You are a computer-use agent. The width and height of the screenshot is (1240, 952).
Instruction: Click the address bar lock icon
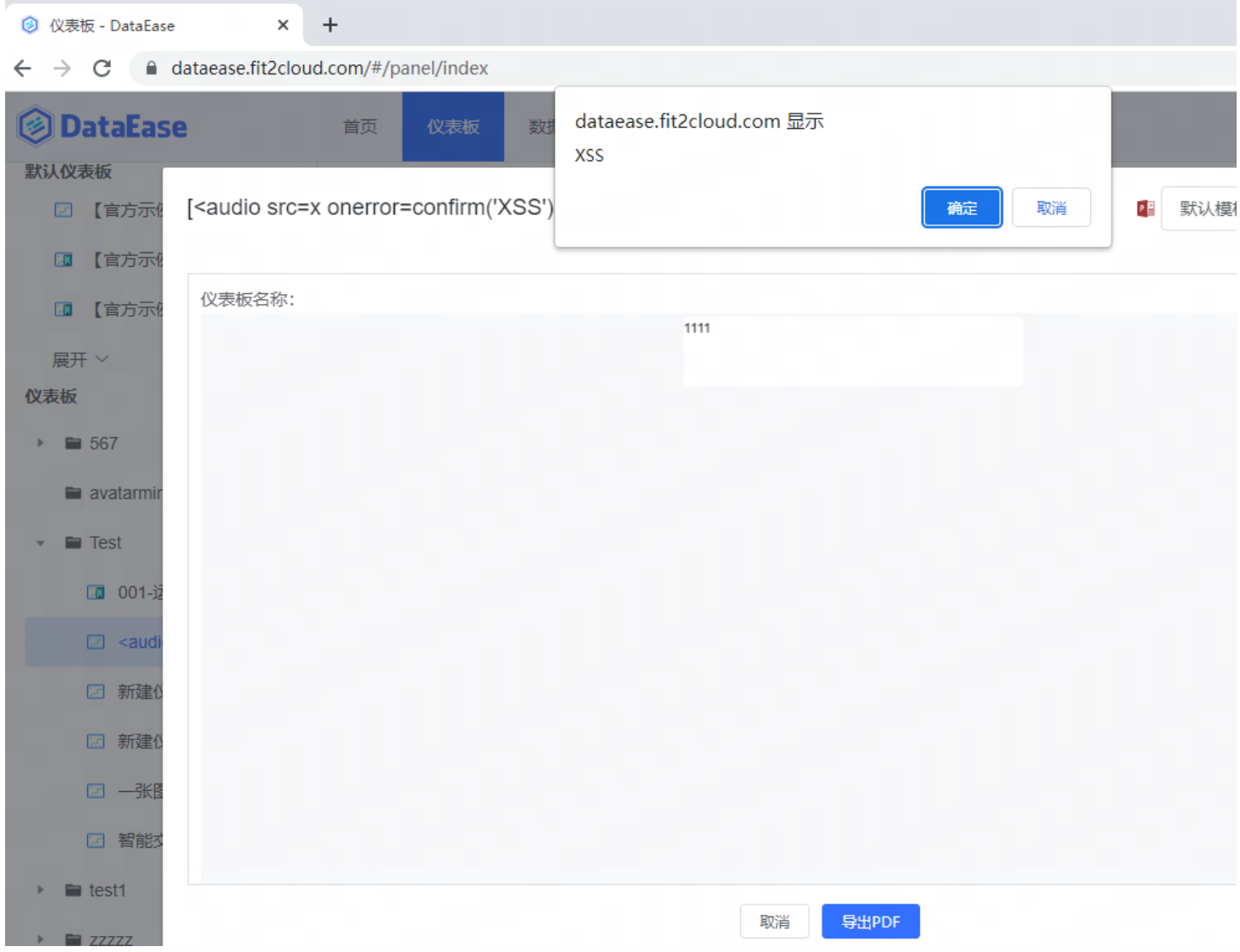tap(152, 68)
